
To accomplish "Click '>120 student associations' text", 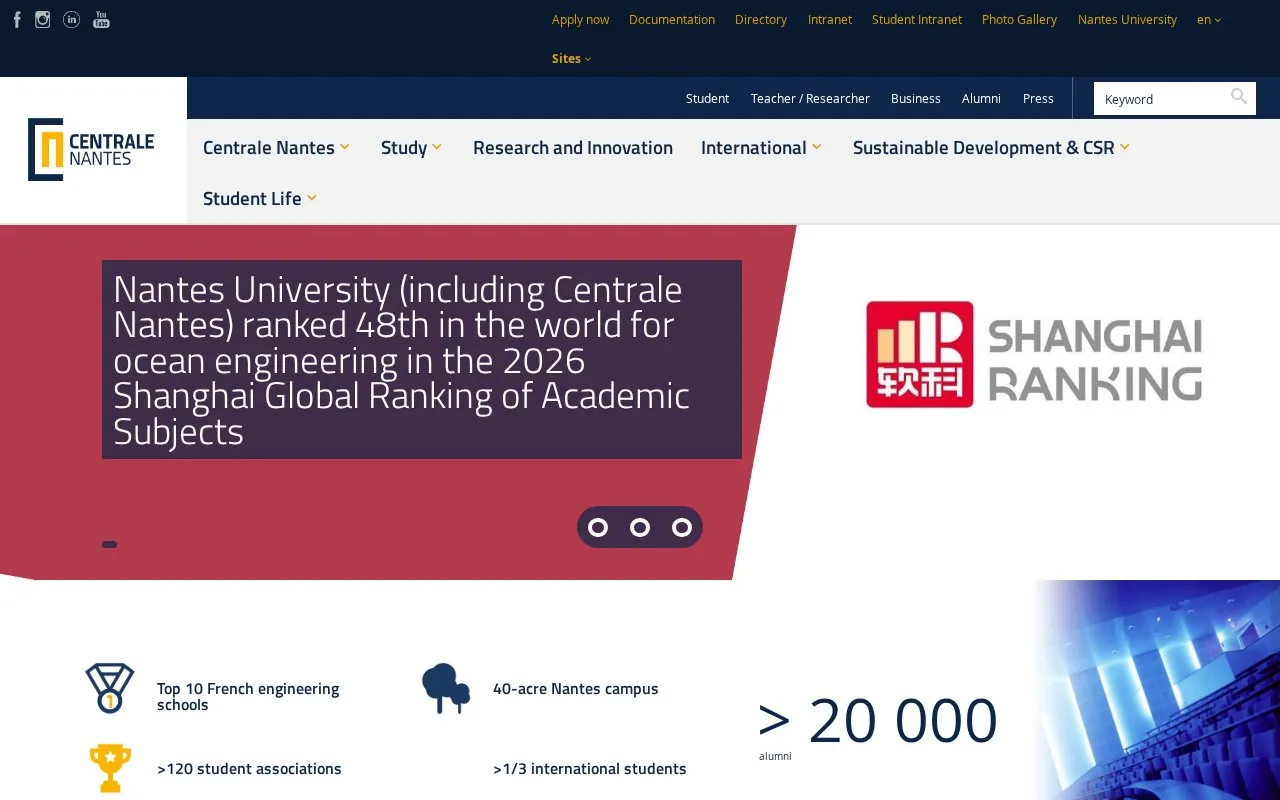I will (249, 769).
